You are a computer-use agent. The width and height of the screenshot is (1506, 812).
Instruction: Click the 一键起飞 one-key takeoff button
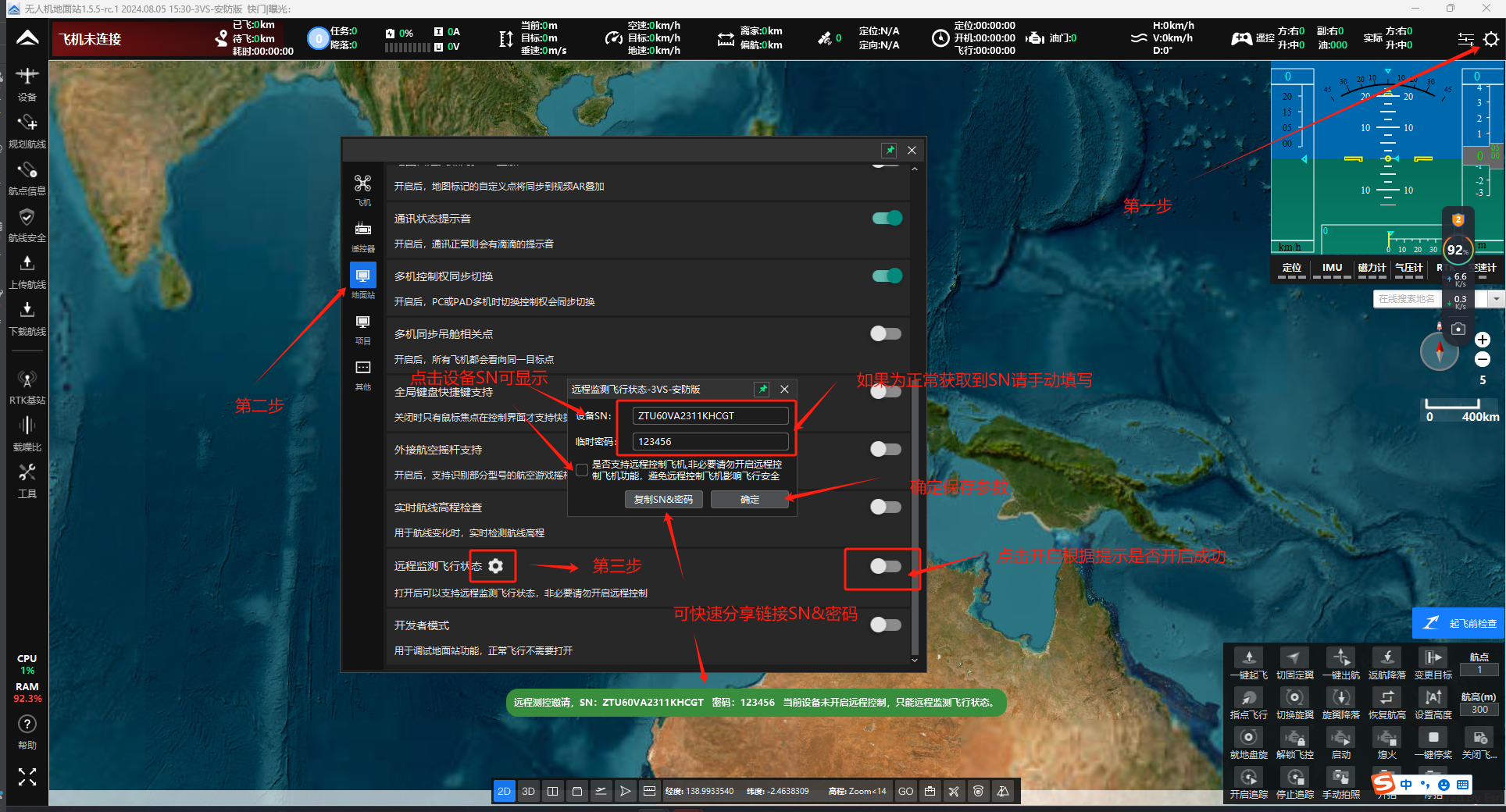point(1248,664)
